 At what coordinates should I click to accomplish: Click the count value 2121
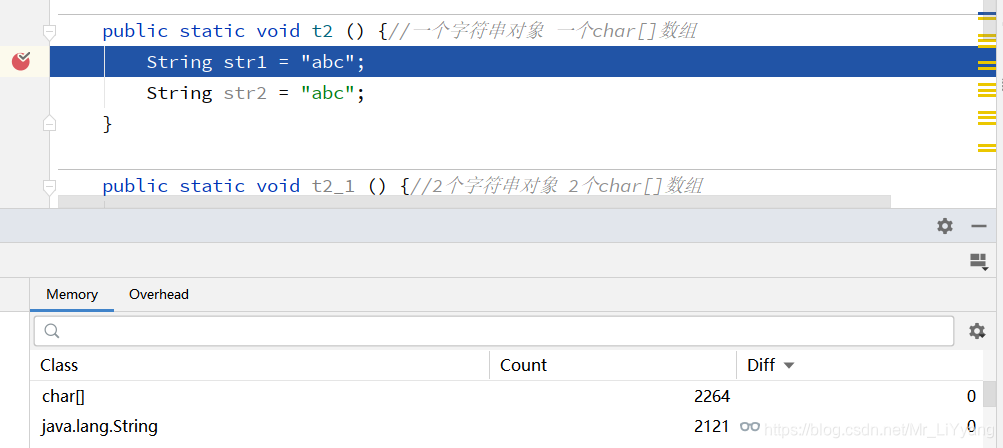tap(712, 426)
